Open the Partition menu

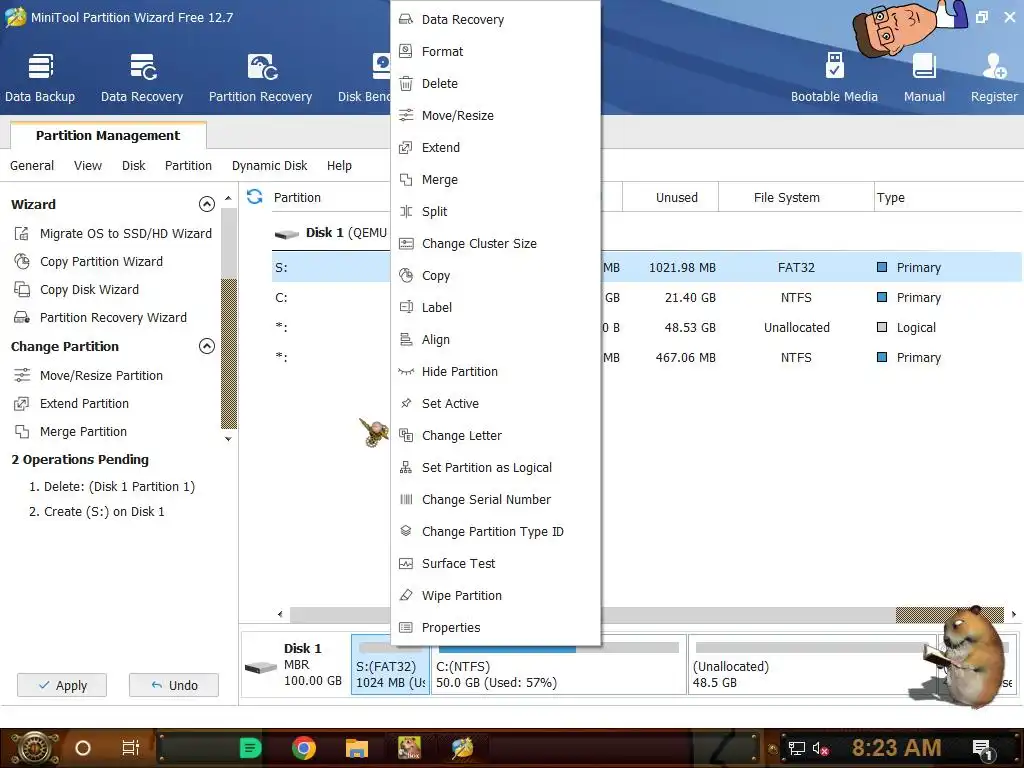188,166
